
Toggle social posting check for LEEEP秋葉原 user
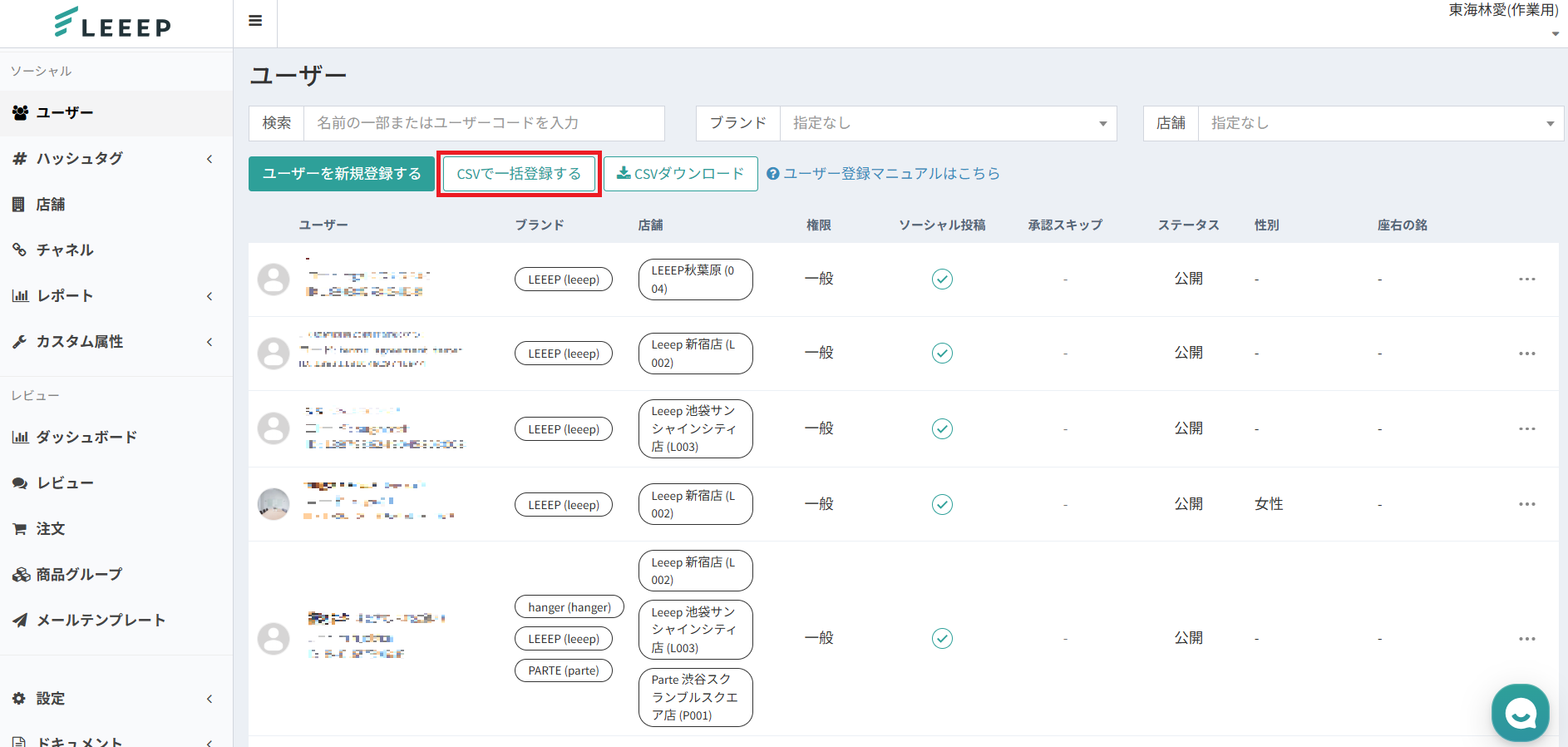942,280
